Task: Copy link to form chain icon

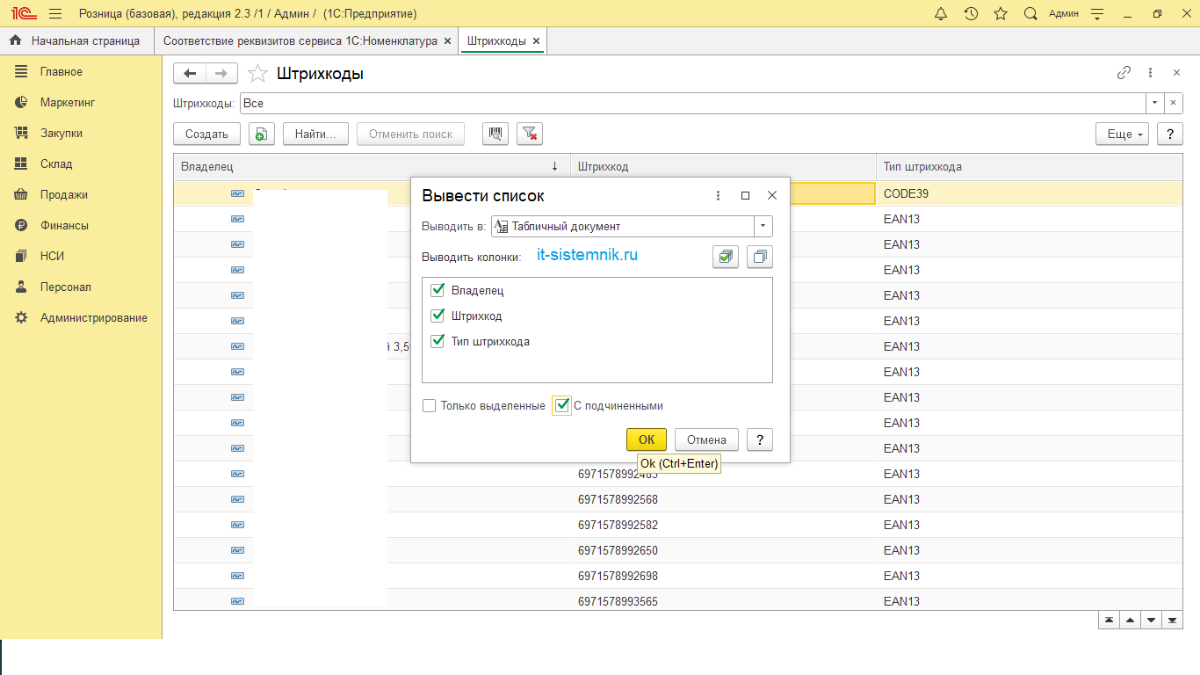Action: tap(1124, 73)
